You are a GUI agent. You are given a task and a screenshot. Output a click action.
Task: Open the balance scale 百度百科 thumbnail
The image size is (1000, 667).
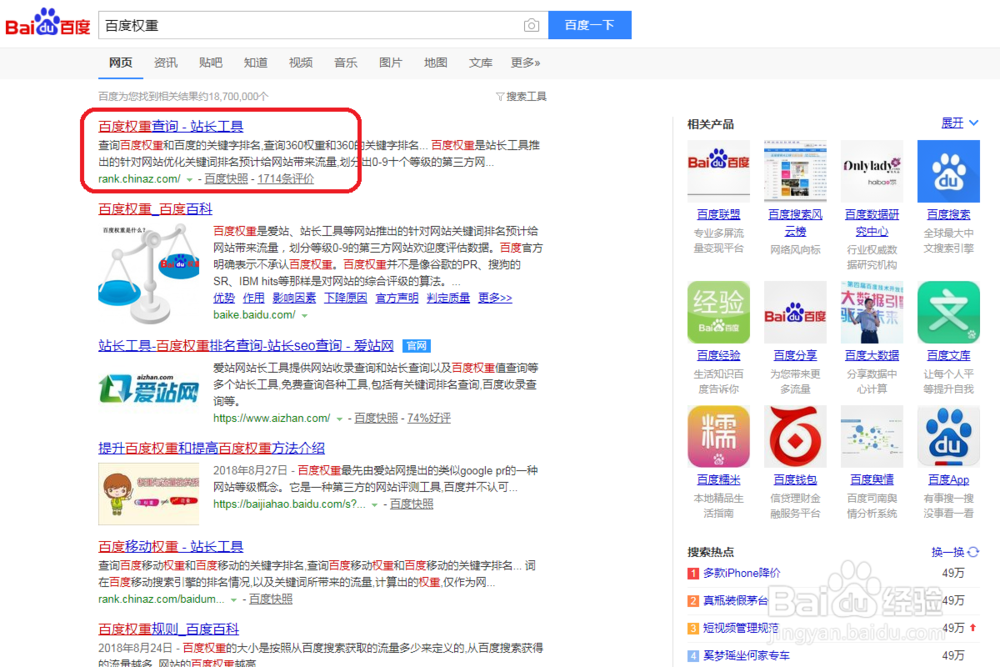point(149,274)
